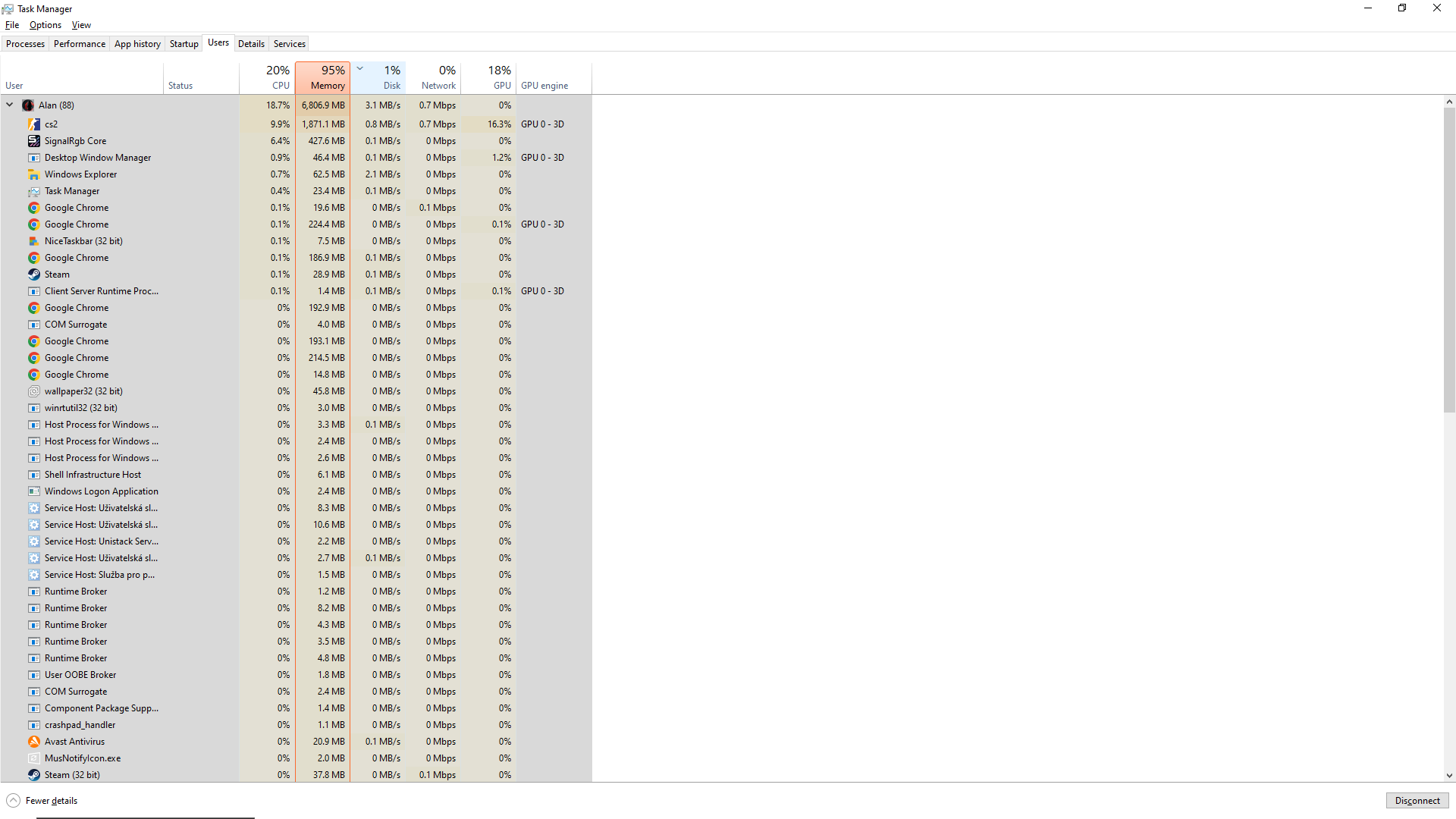This screenshot has height=819, width=1456.
Task: Click the Fewer details link text
Action: [52, 801]
